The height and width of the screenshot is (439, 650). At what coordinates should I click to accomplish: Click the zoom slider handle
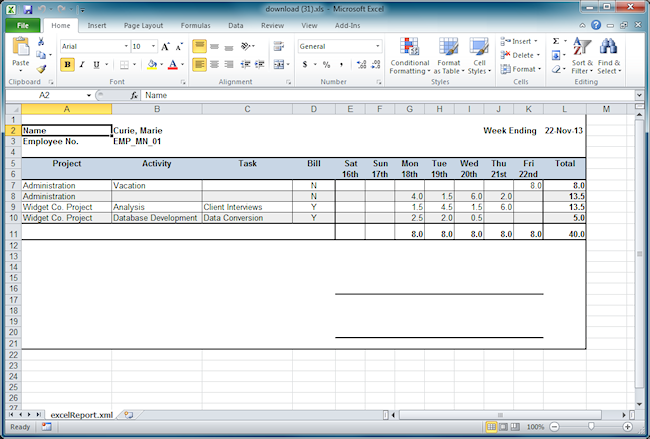pos(591,427)
